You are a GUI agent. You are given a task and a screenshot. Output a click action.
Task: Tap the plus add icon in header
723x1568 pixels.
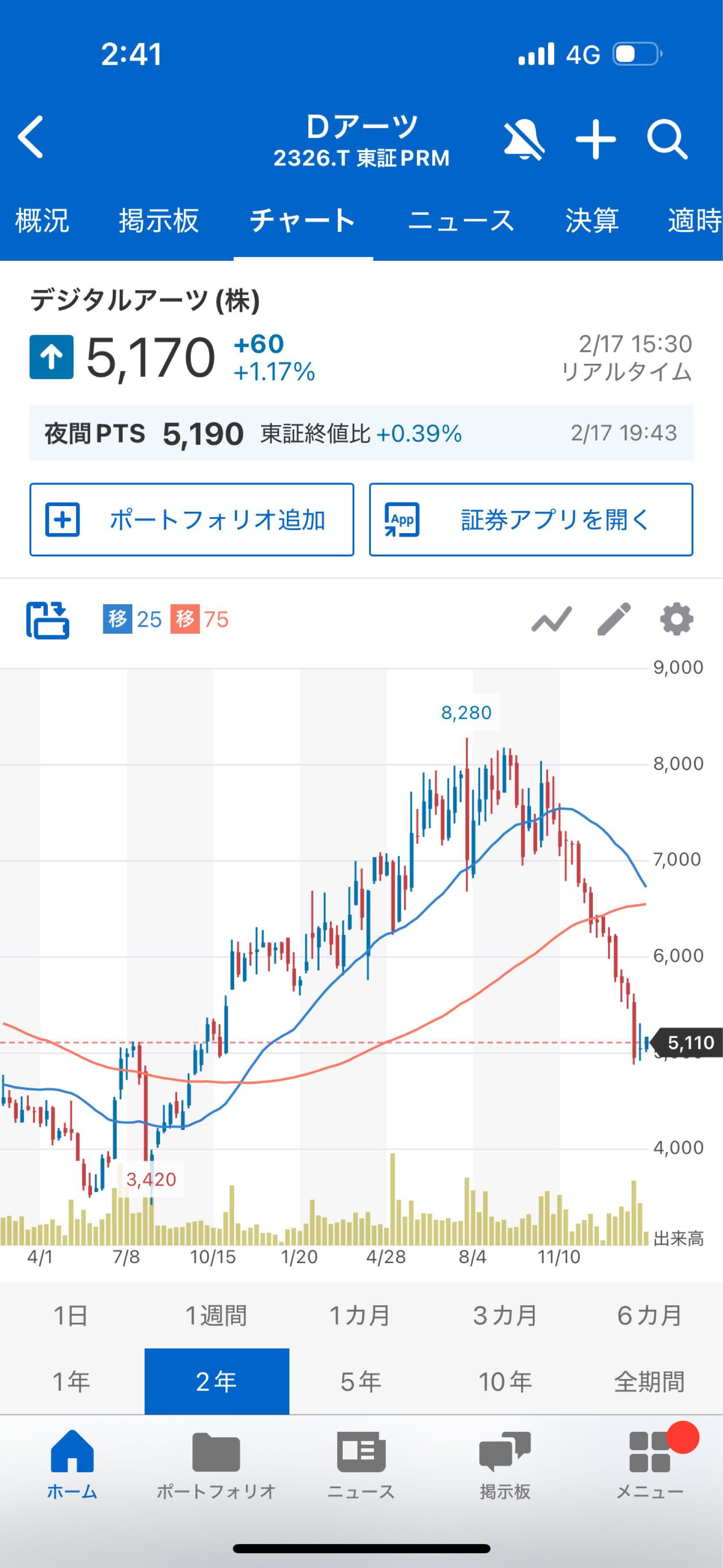coord(595,139)
